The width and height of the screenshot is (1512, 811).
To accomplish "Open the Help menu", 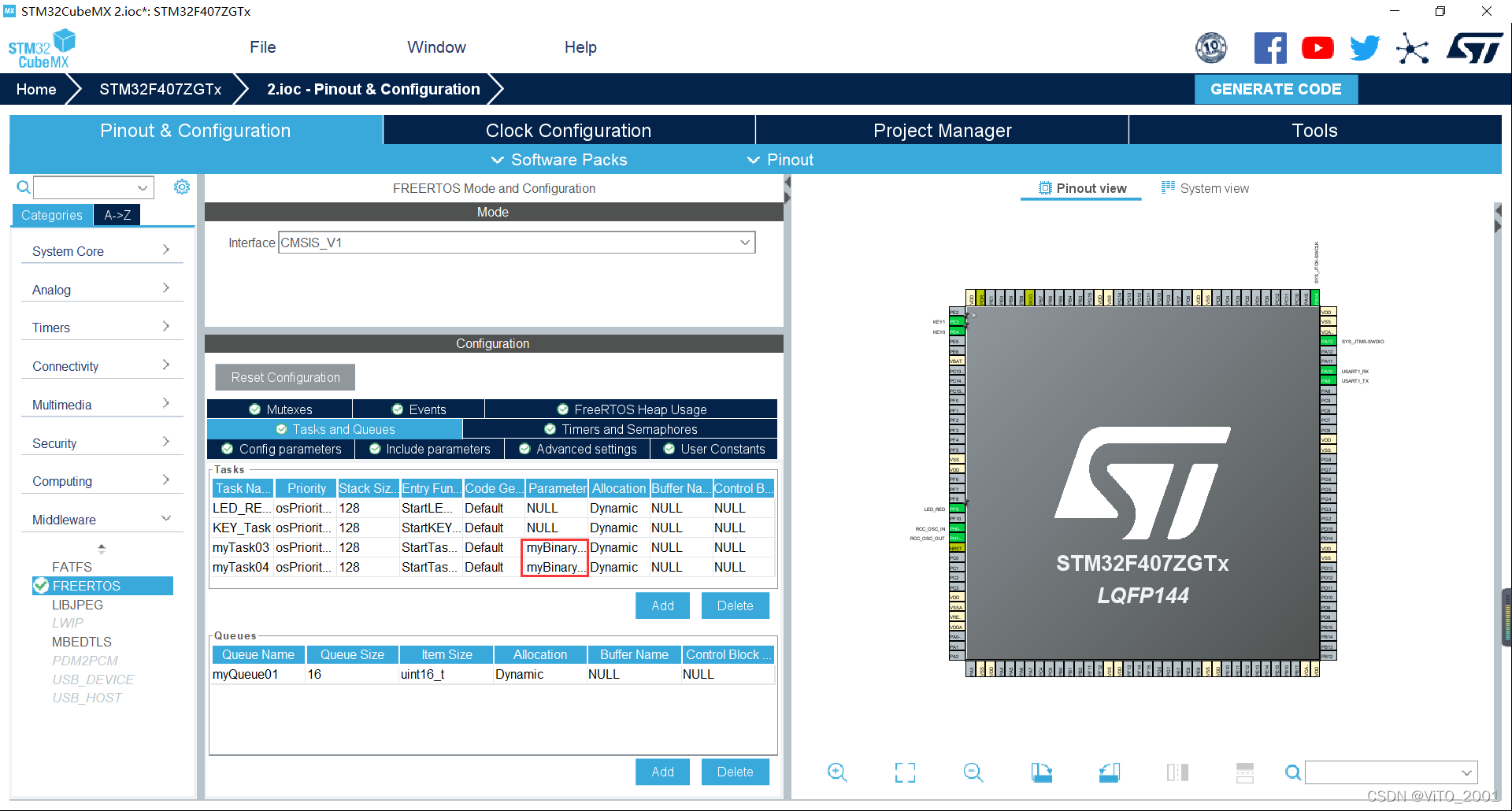I will pos(580,47).
